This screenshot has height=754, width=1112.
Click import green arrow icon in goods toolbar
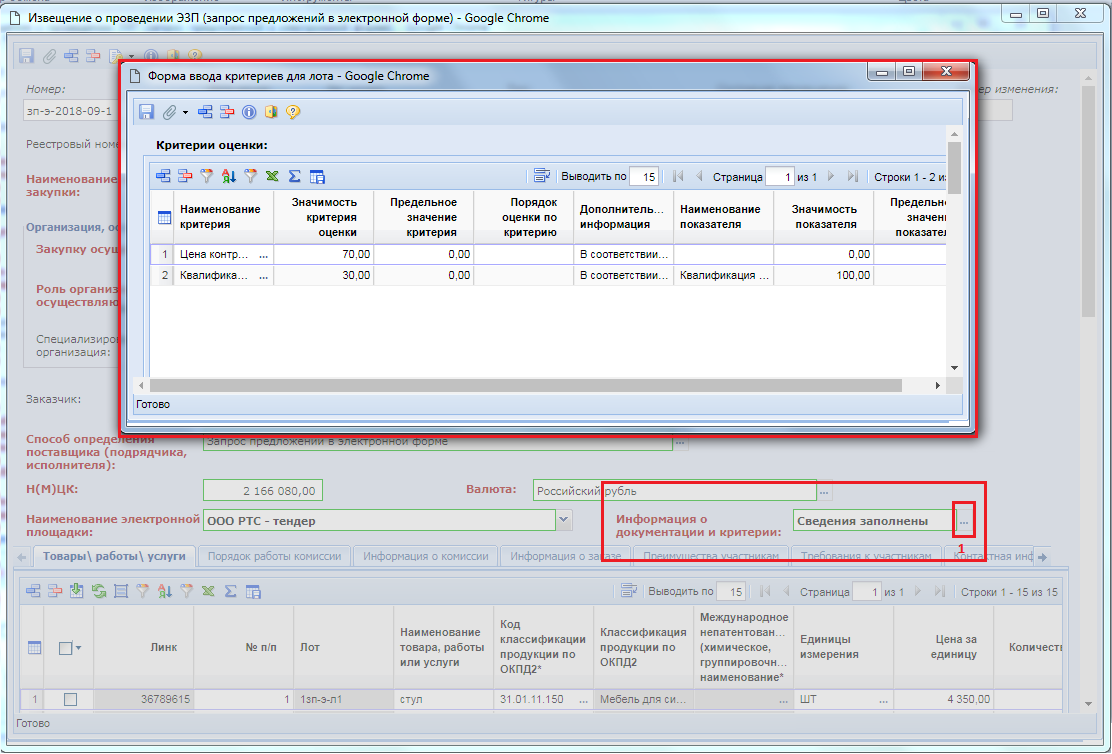pyautogui.click(x=77, y=591)
